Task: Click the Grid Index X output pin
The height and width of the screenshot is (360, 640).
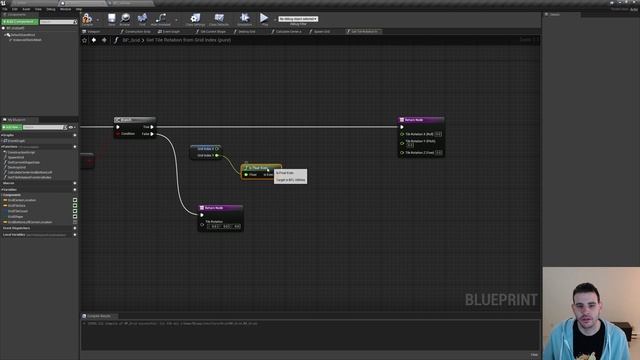Action: tap(217, 149)
